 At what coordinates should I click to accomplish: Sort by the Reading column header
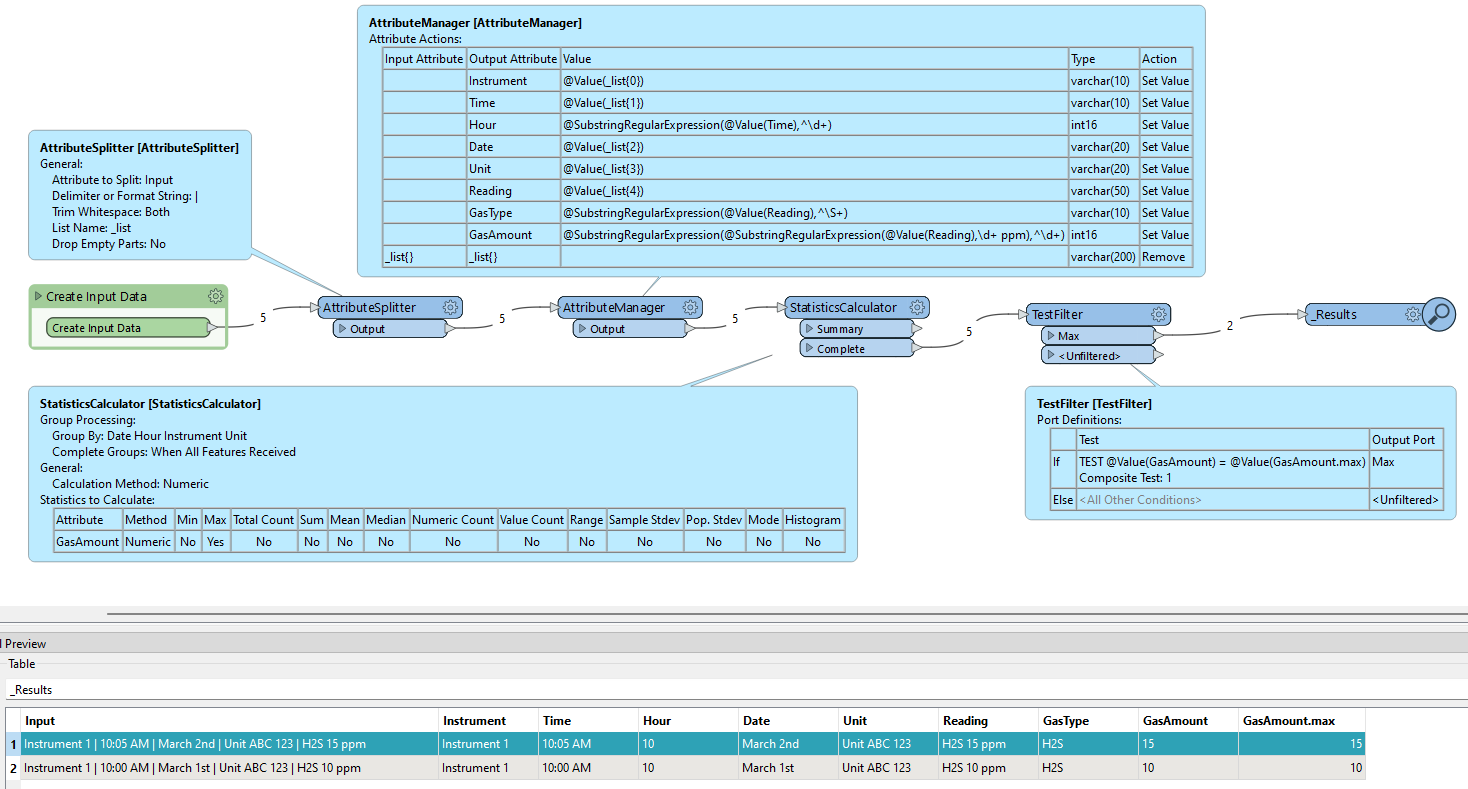988,720
